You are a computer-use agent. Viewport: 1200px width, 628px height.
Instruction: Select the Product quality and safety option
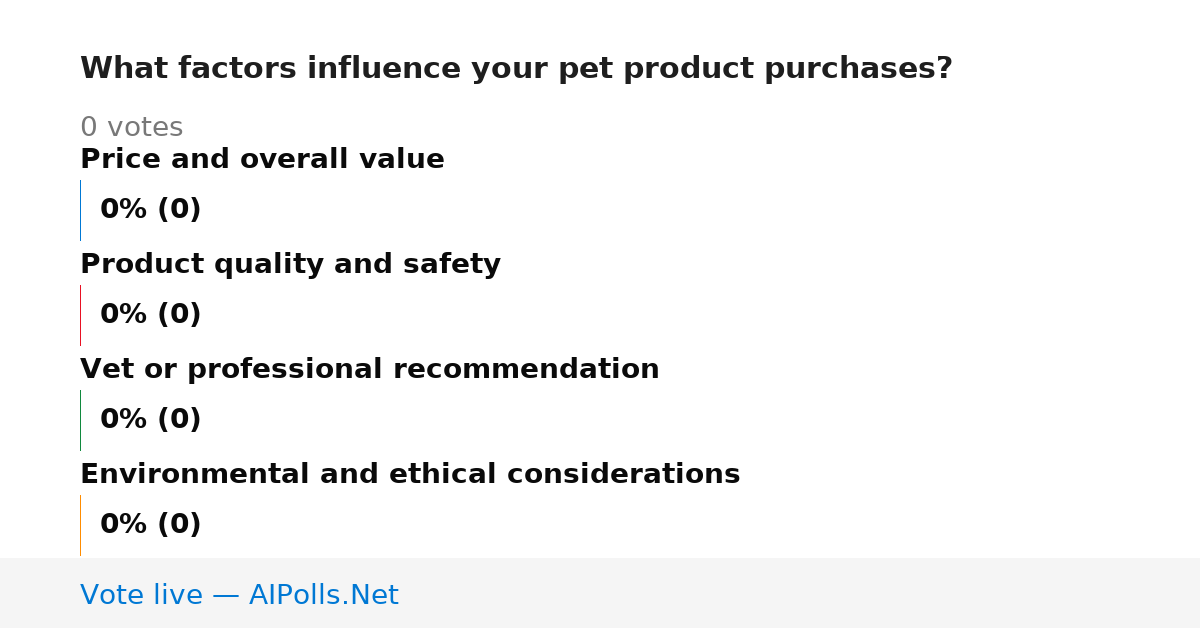(x=290, y=264)
